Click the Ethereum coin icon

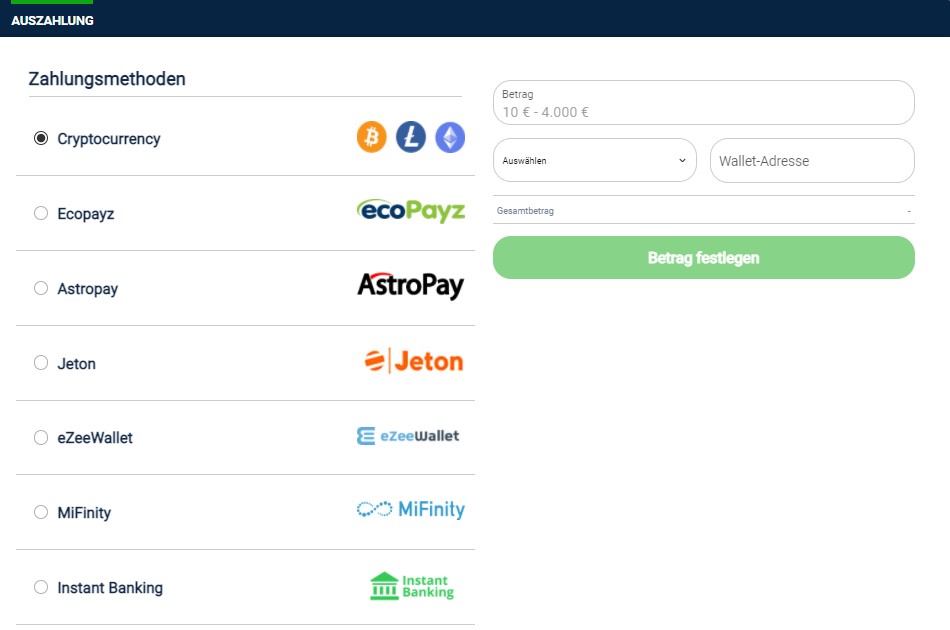(x=450, y=137)
